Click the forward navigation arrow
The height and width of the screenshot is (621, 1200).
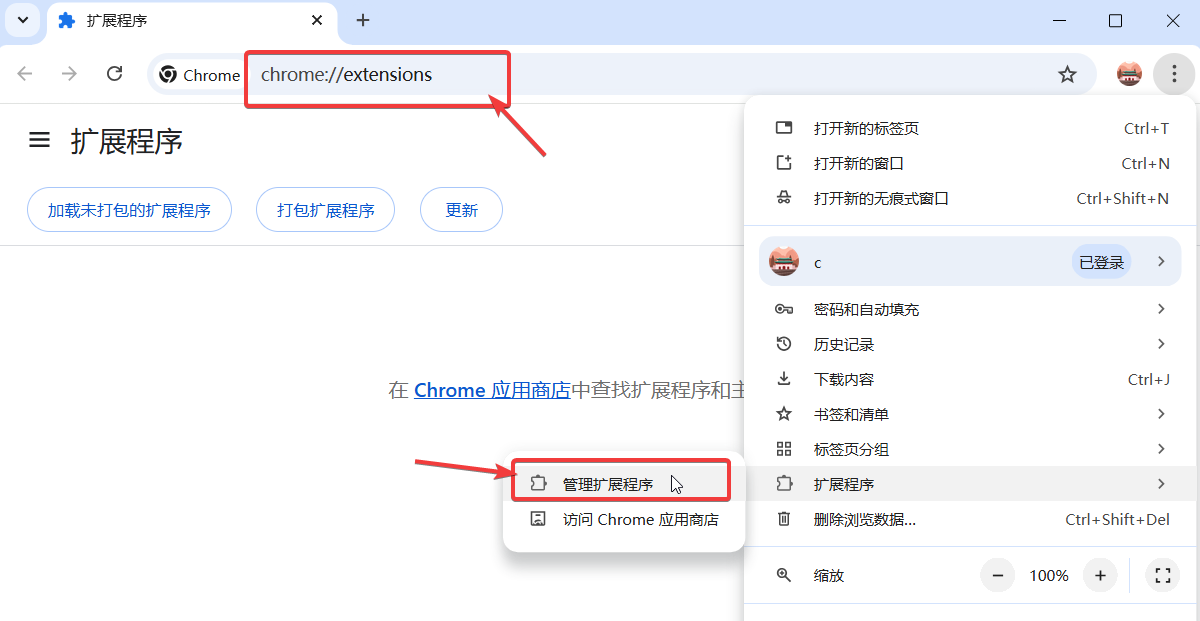pyautogui.click(x=68, y=74)
